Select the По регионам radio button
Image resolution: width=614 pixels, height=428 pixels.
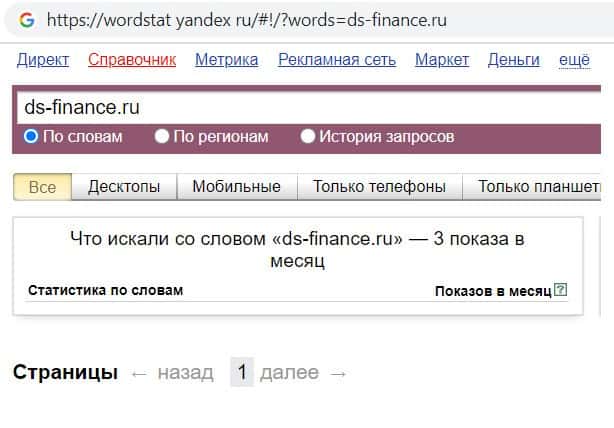162,136
